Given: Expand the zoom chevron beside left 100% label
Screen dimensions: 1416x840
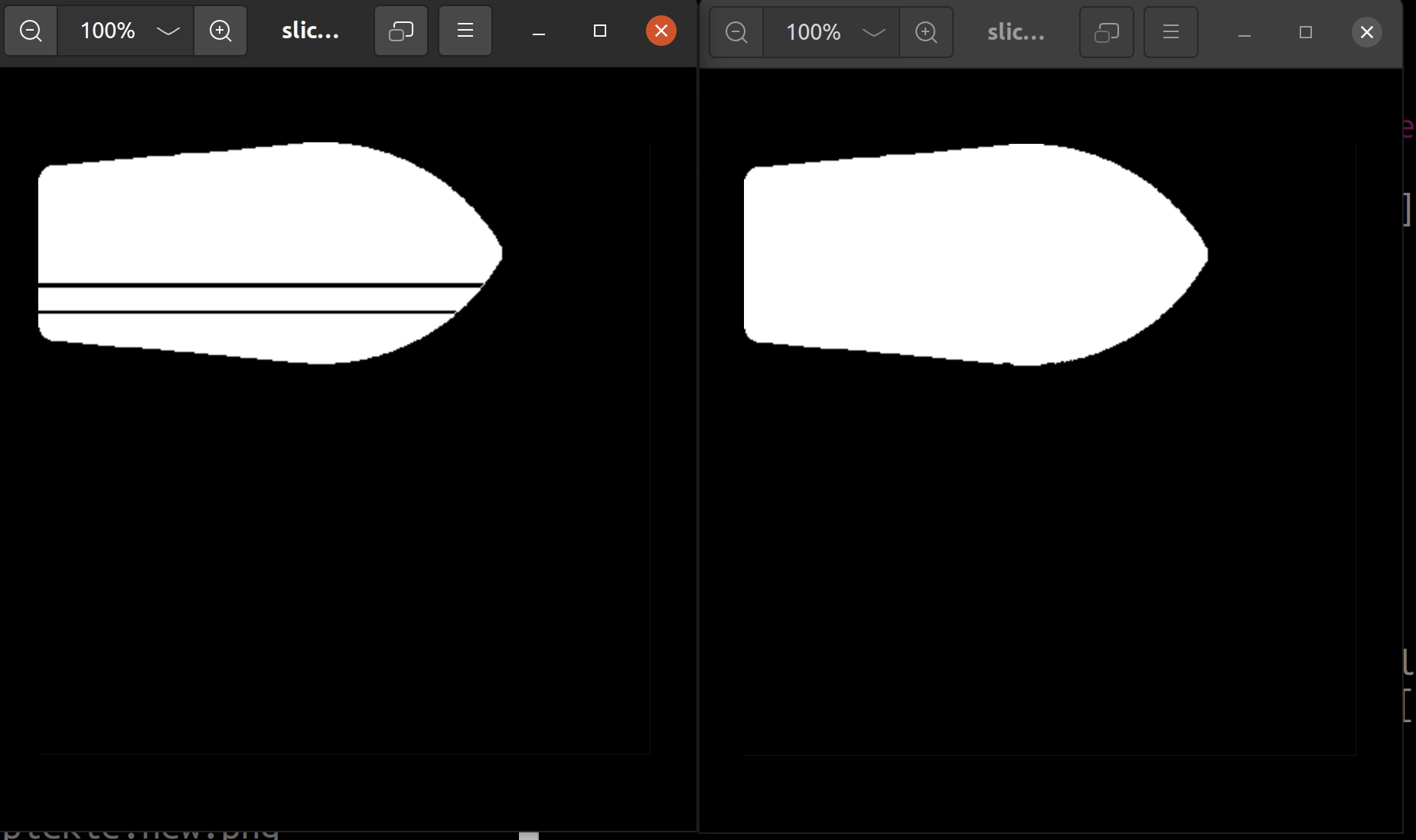Looking at the screenshot, I should tap(167, 31).
